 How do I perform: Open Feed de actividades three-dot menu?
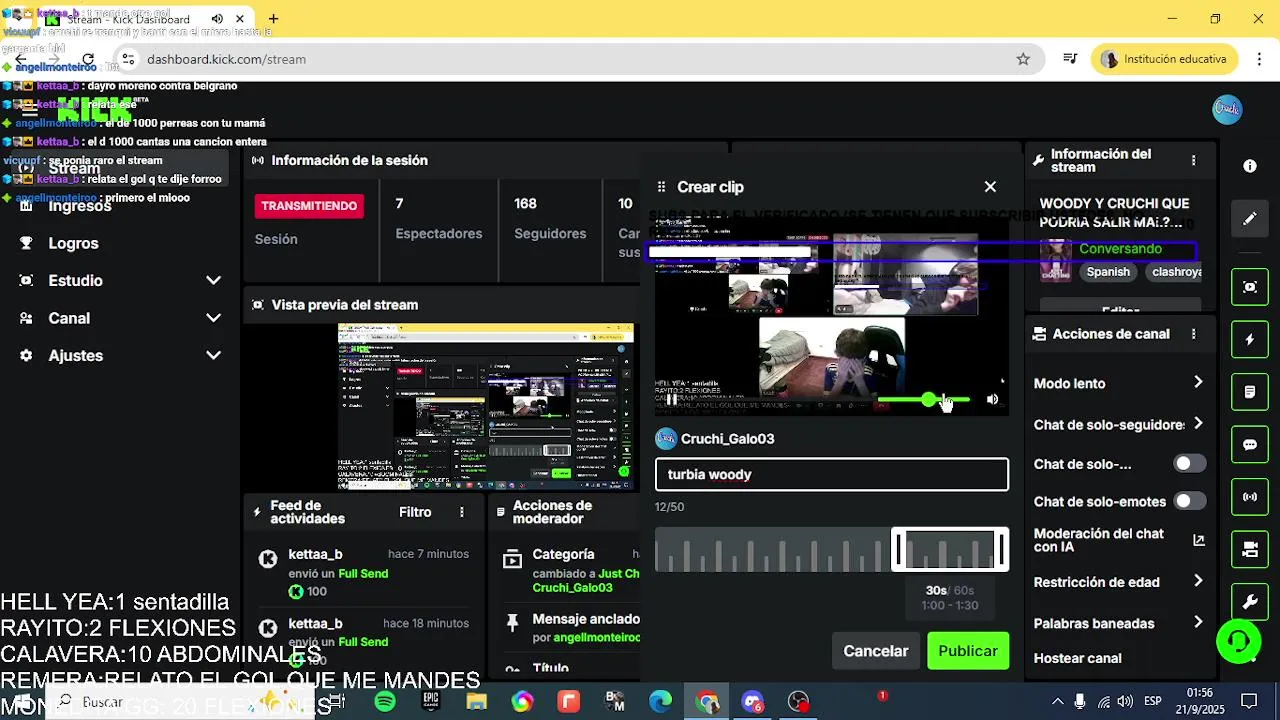click(462, 512)
